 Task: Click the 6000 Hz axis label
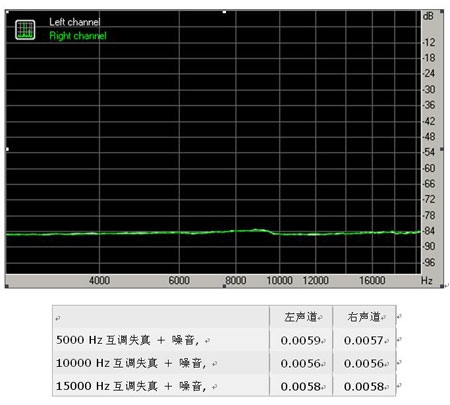coord(179,281)
